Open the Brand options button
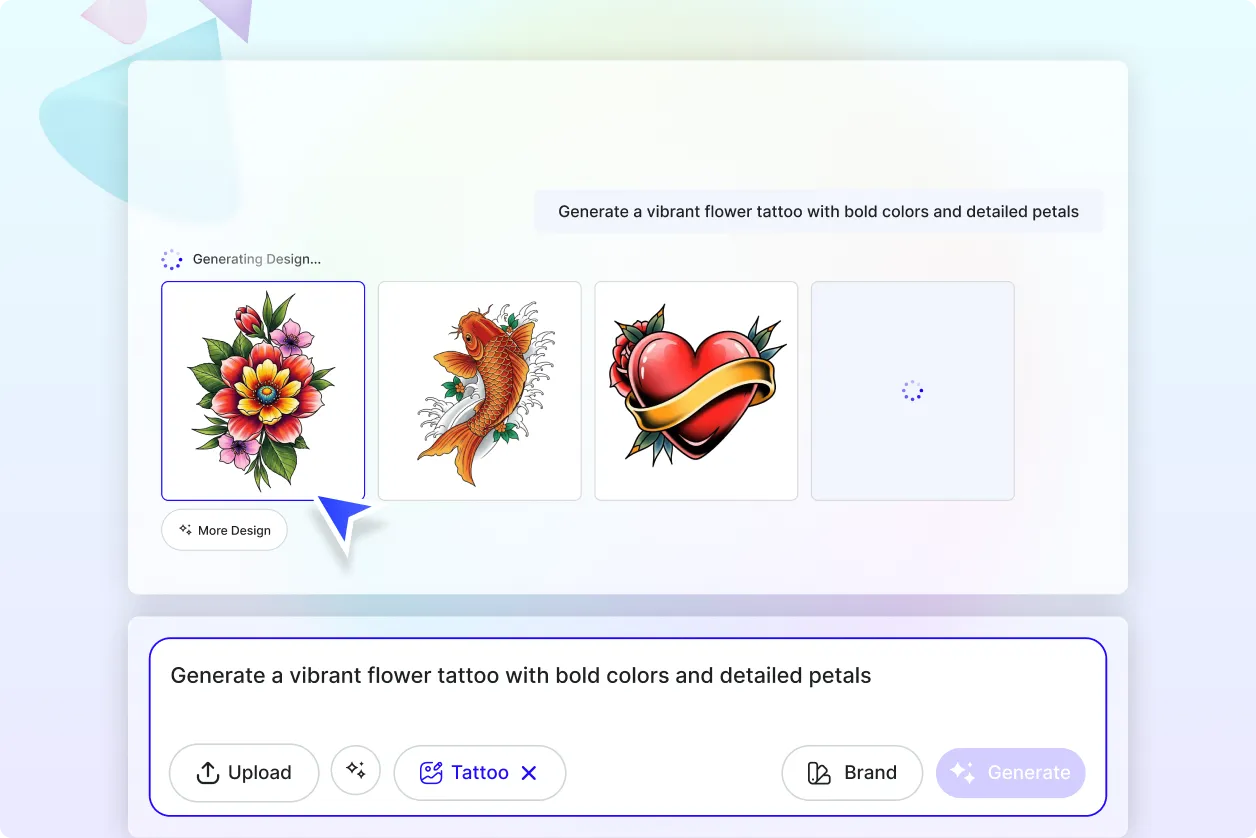Image resolution: width=1256 pixels, height=838 pixels. [x=852, y=773]
